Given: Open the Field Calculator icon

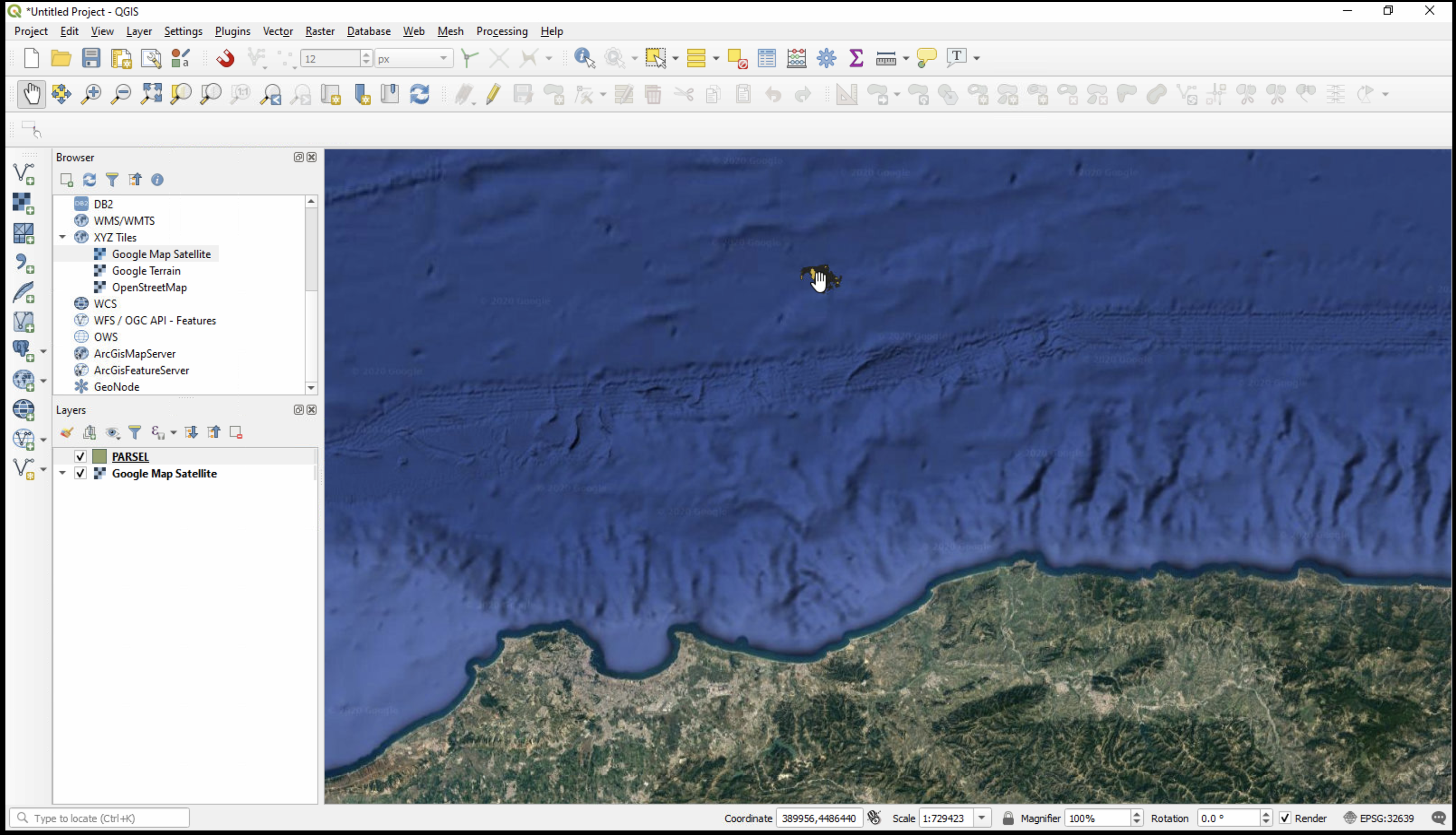Looking at the screenshot, I should tap(796, 58).
